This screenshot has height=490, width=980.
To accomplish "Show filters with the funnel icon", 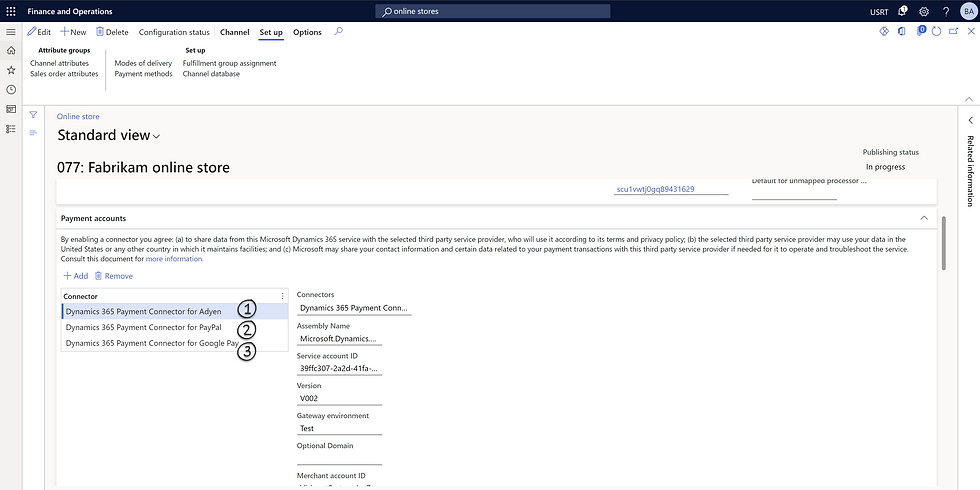I will (33, 115).
